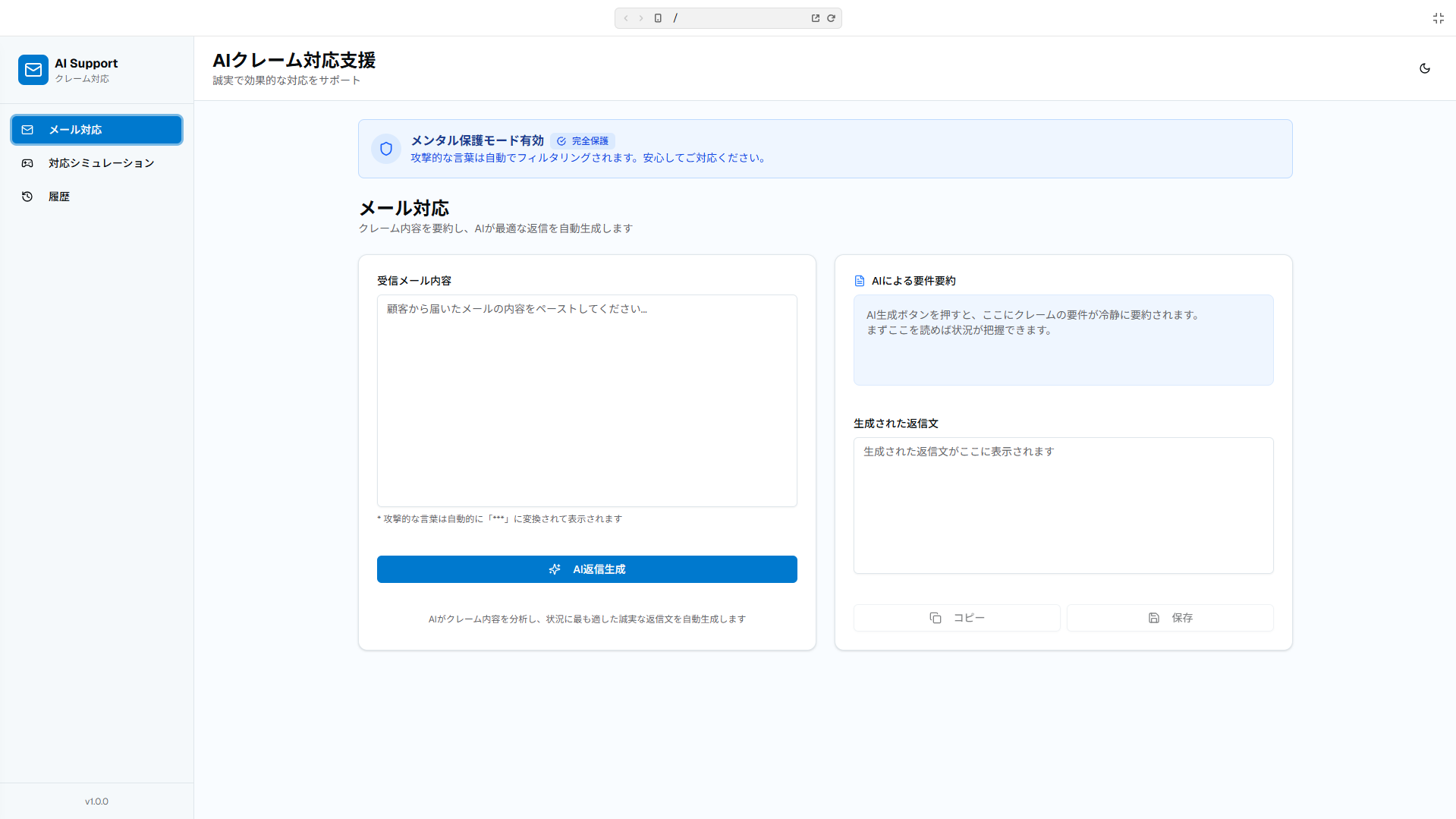Click the description under AI返信生成 button
Screen dimensions: 1456x819
pyautogui.click(x=587, y=619)
